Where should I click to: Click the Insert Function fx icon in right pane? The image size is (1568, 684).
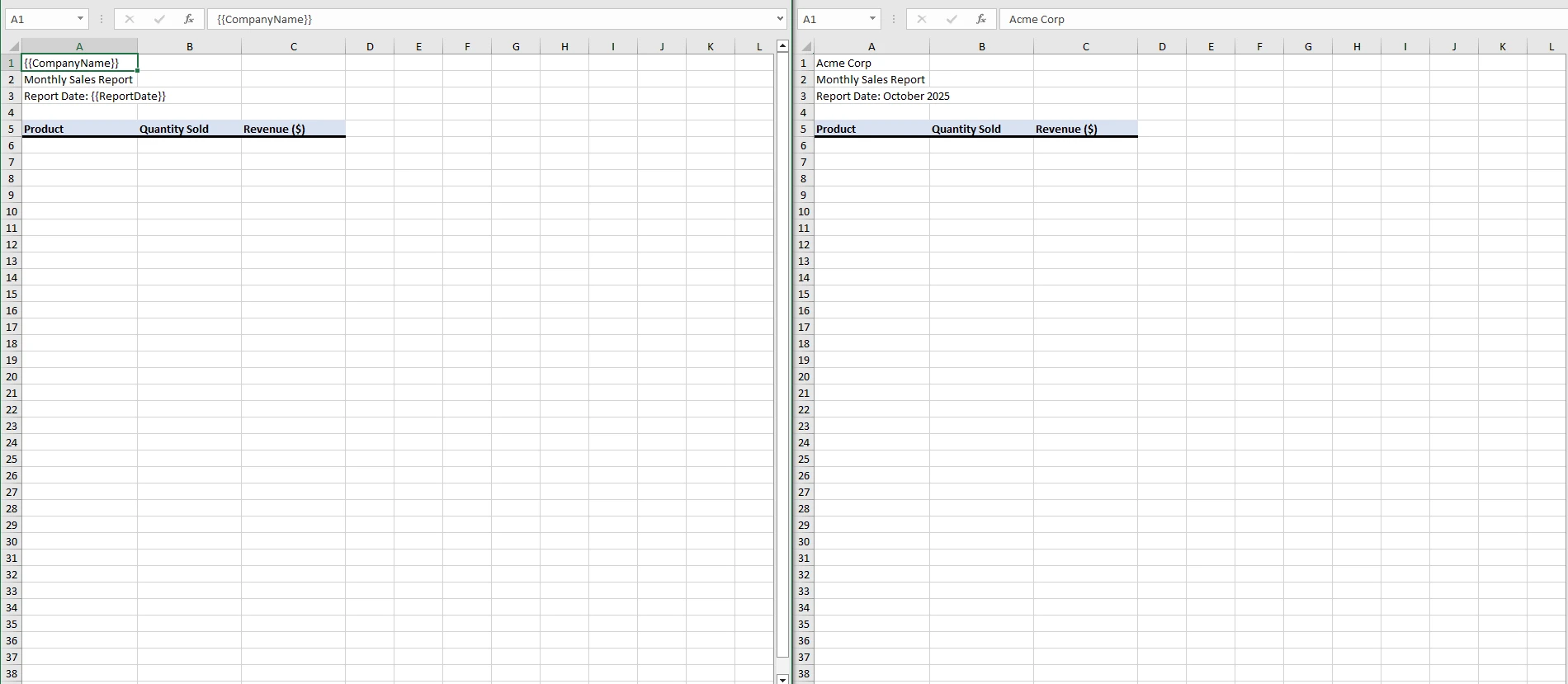click(x=981, y=19)
